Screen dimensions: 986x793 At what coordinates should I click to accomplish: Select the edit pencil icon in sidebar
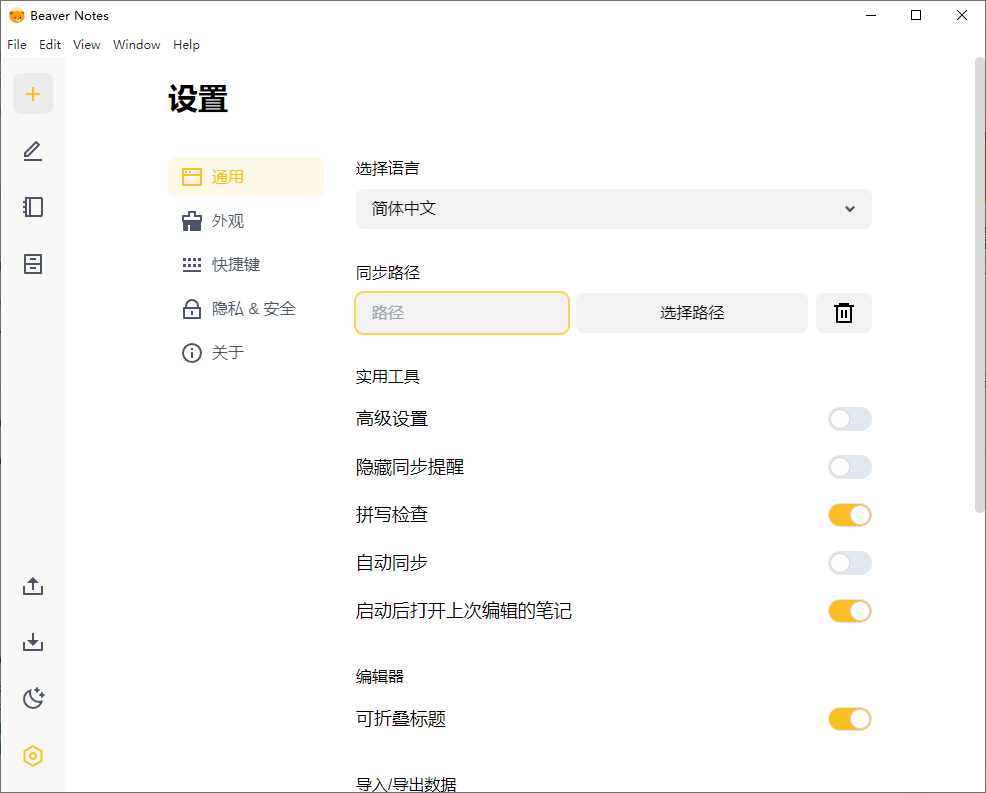[33, 151]
